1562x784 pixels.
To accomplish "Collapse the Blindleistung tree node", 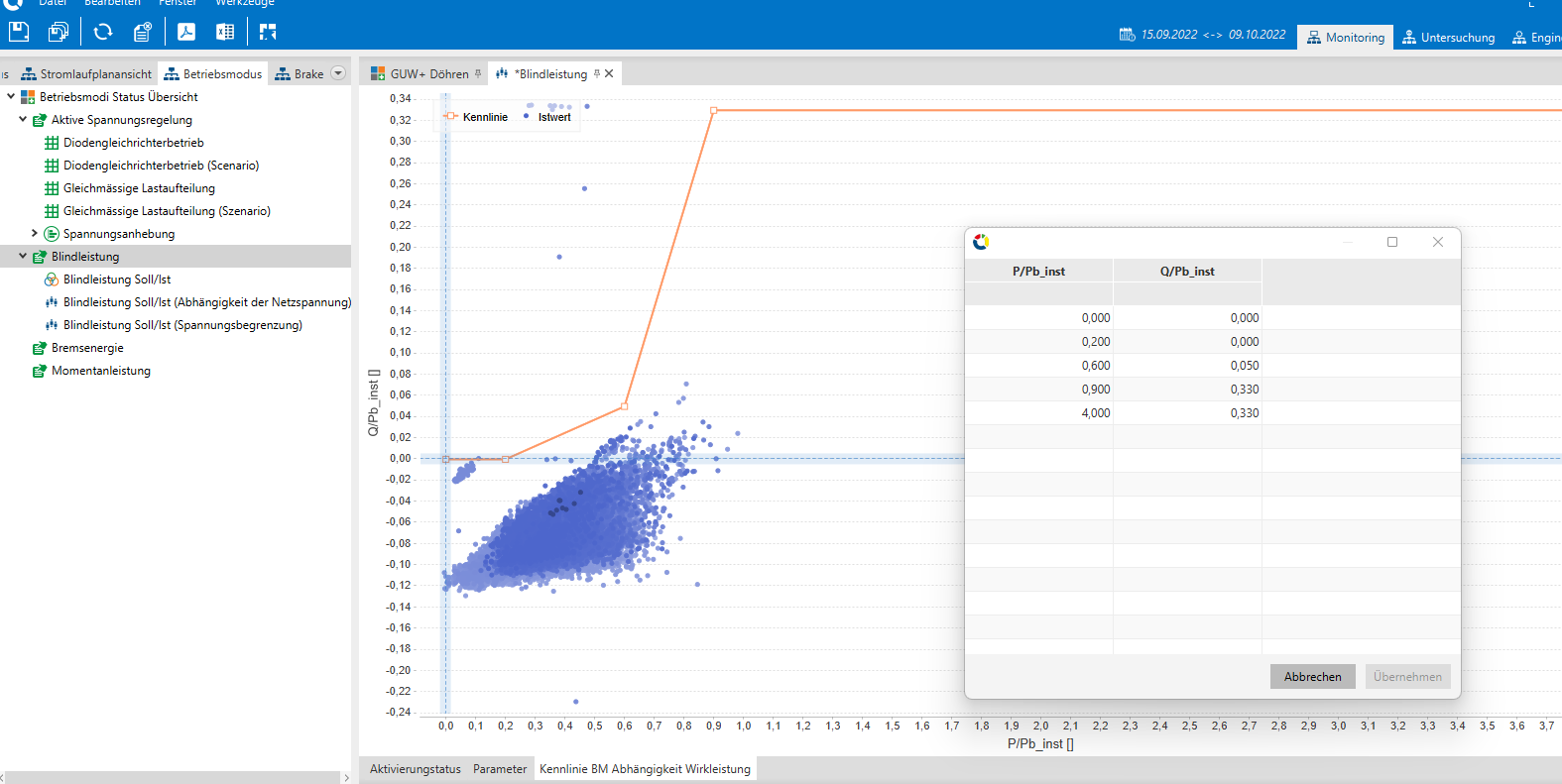I will click(x=23, y=256).
